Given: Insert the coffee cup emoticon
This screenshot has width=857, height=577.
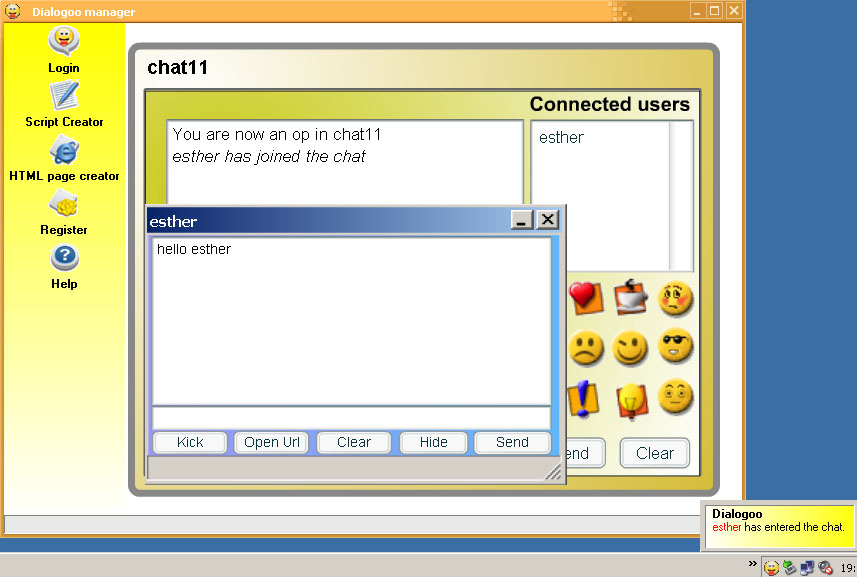Looking at the screenshot, I should click(631, 297).
